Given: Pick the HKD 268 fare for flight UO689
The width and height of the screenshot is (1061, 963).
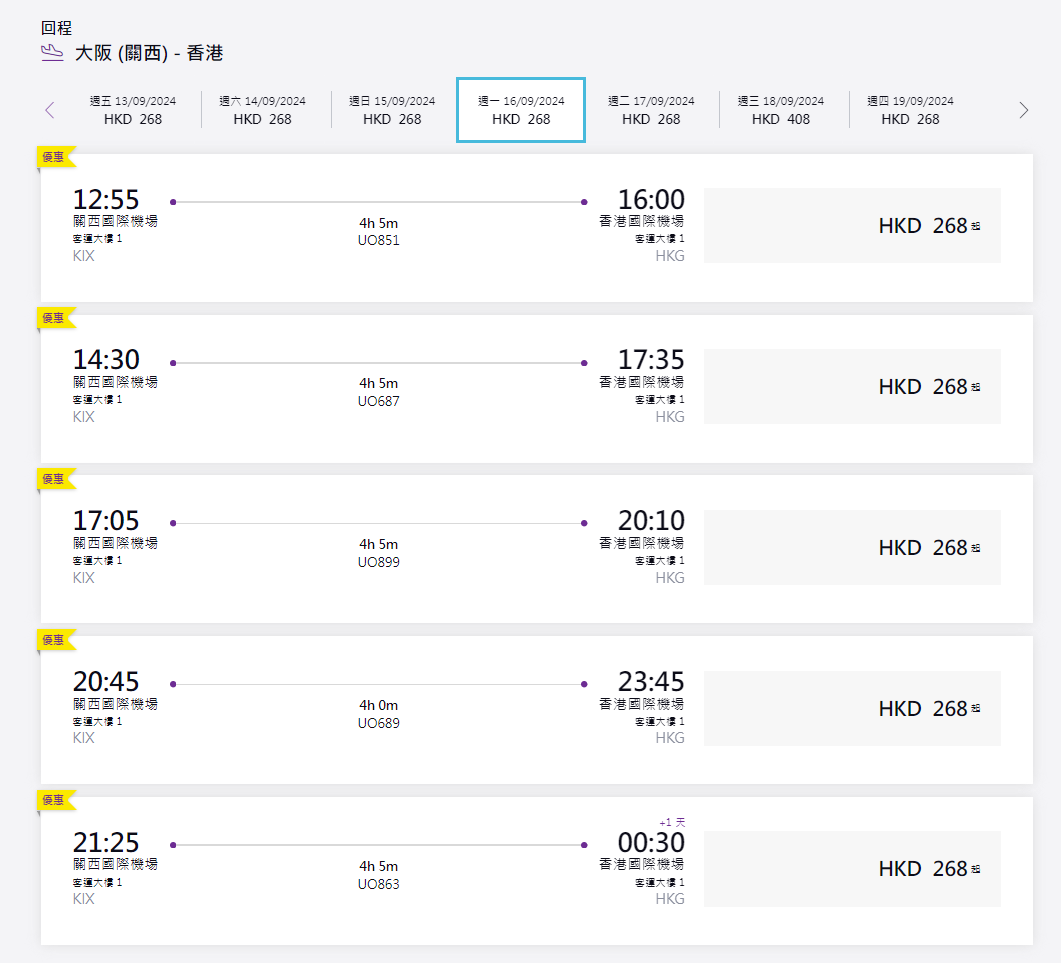Looking at the screenshot, I should pos(852,709).
